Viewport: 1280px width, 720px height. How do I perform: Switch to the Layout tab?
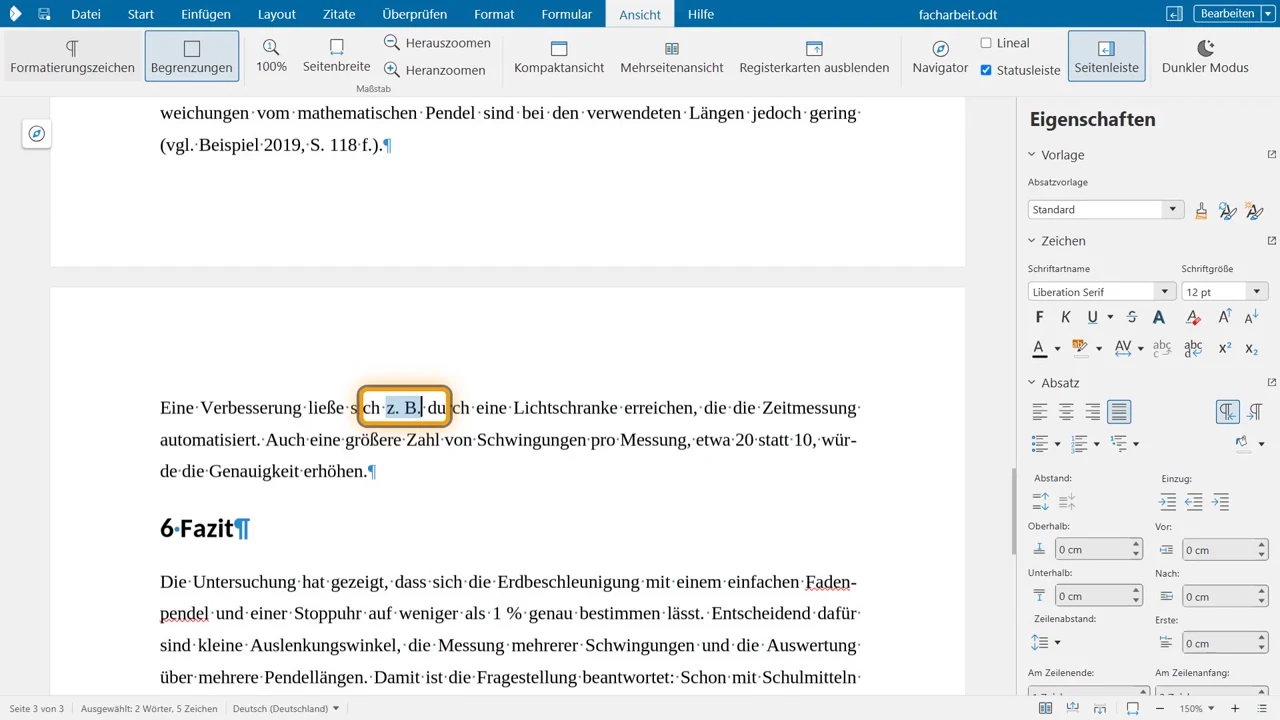[277, 14]
